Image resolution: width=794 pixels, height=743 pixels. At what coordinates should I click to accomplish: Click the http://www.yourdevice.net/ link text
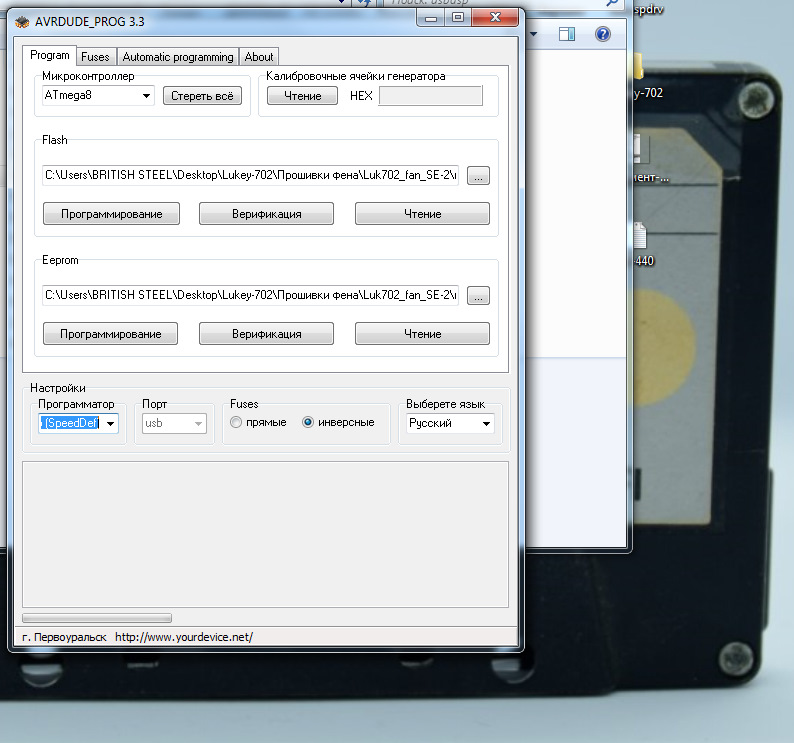pos(184,637)
